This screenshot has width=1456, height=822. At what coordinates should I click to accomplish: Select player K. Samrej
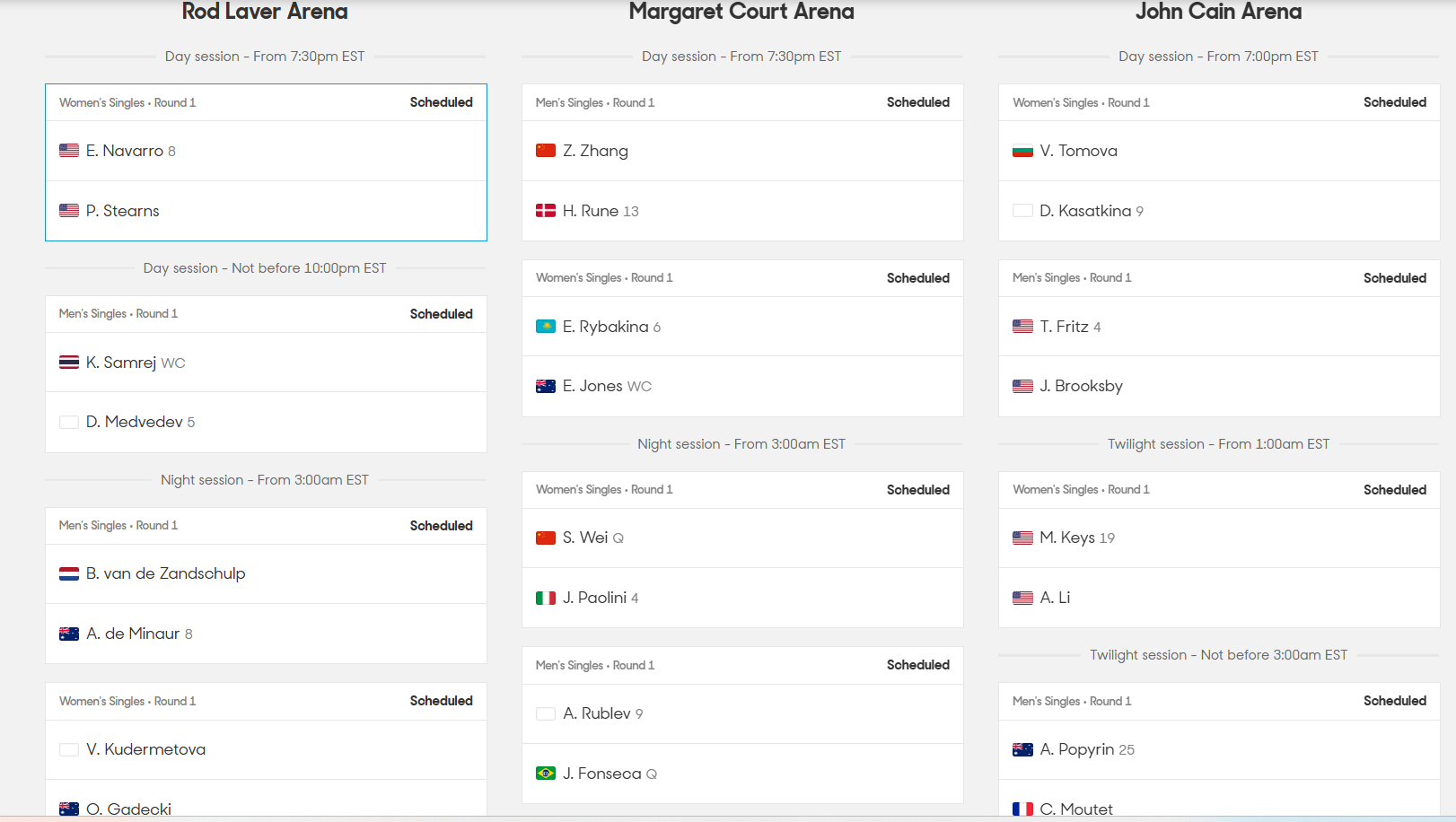(x=121, y=363)
